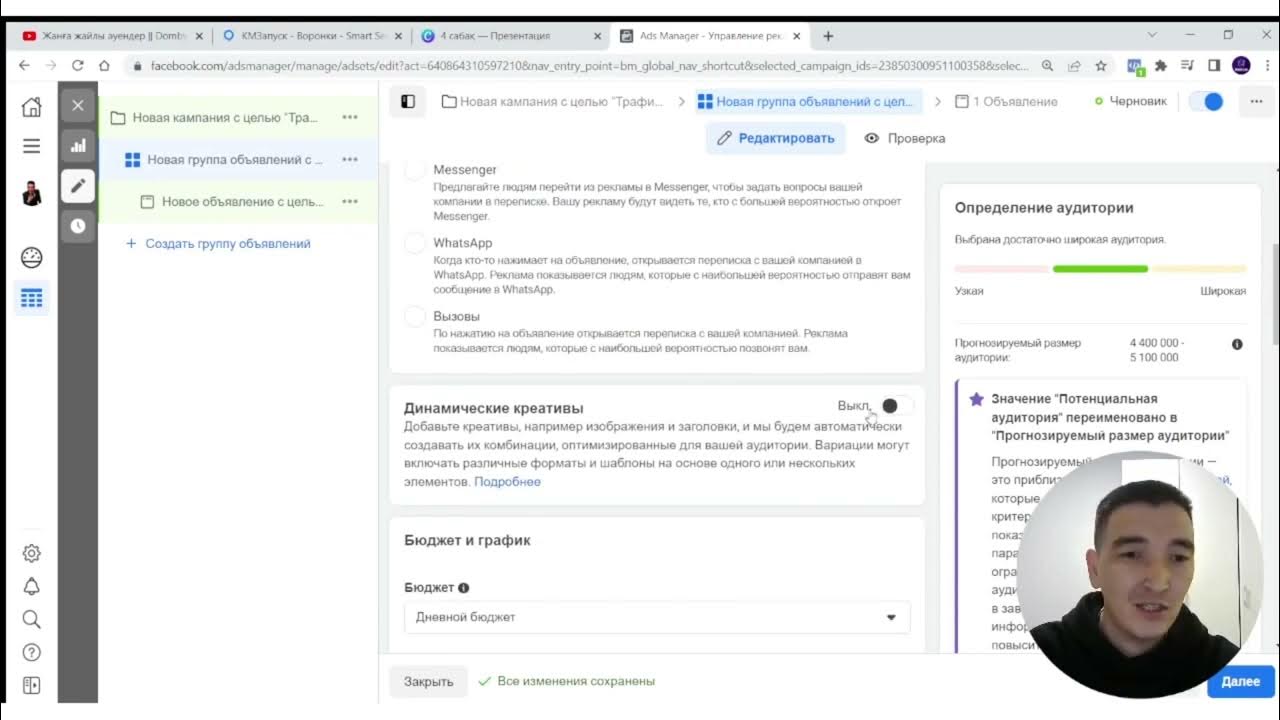1280x720 pixels.
Task: Reload the page in browser toolbar
Action: click(77, 65)
